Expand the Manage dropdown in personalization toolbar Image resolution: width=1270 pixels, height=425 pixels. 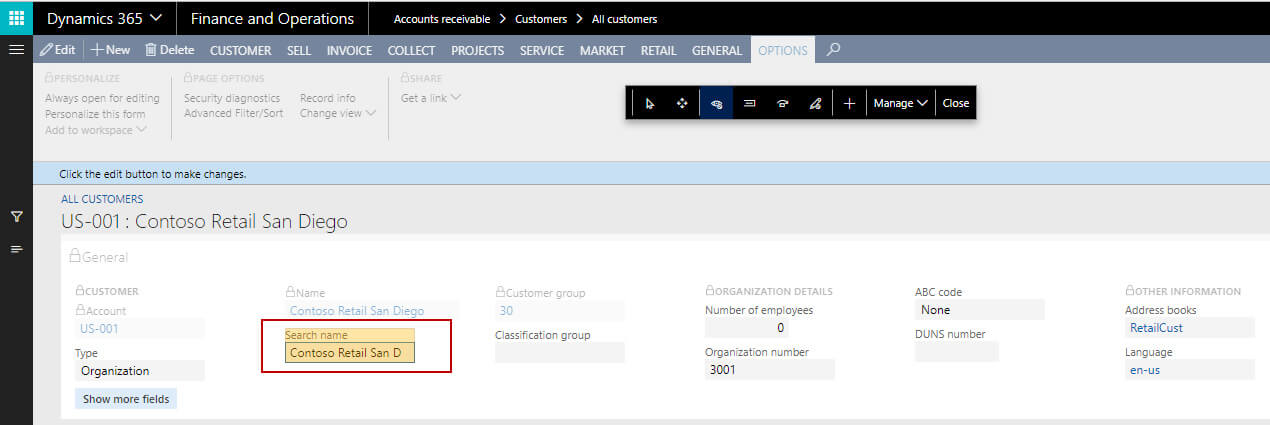click(x=900, y=103)
